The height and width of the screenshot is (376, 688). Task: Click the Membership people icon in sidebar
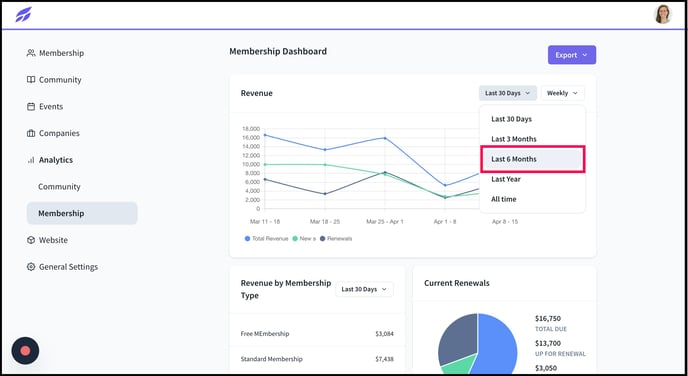coord(31,53)
